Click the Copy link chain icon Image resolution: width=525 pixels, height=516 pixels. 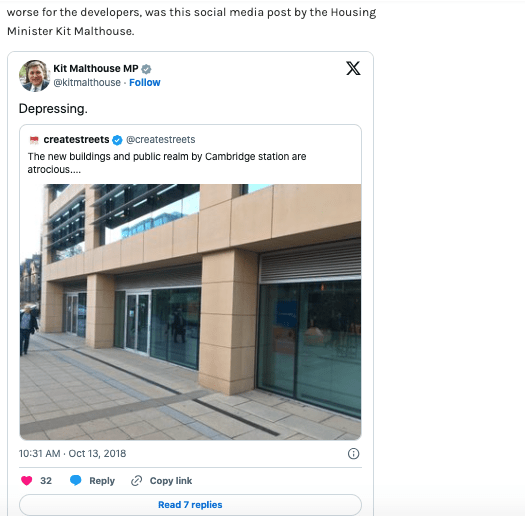(137, 481)
